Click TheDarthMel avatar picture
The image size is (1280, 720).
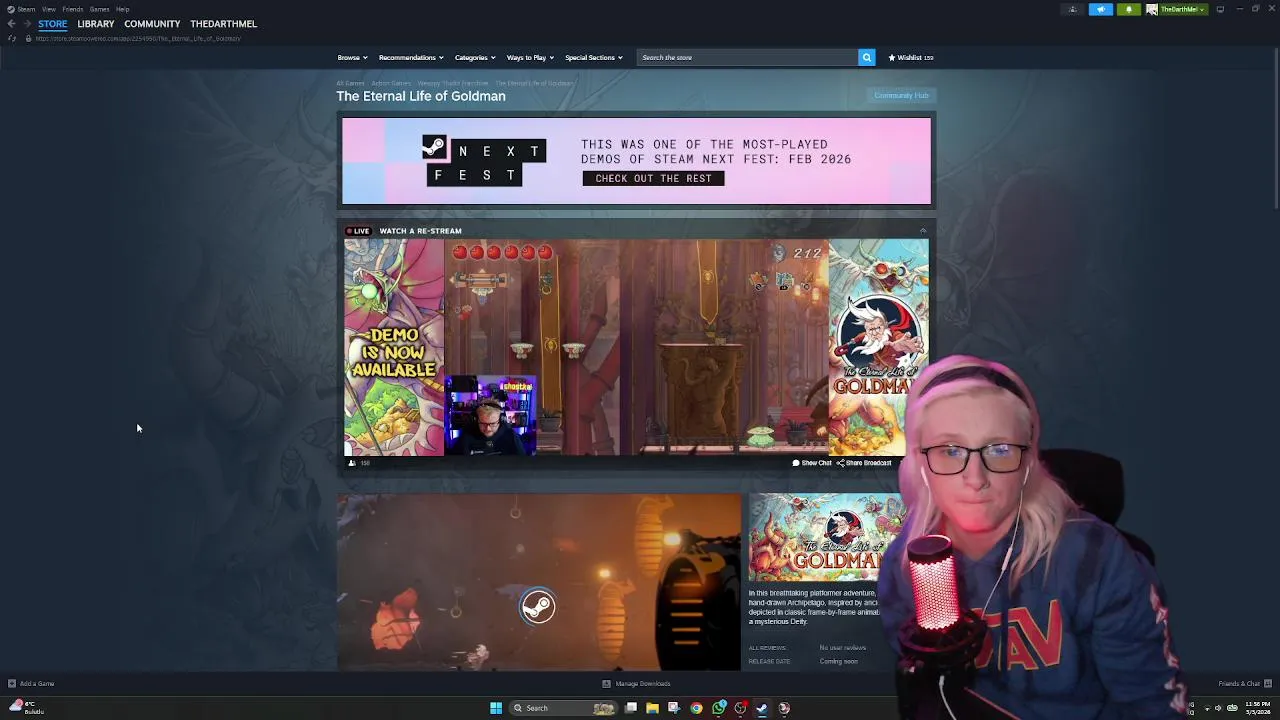coord(1152,9)
